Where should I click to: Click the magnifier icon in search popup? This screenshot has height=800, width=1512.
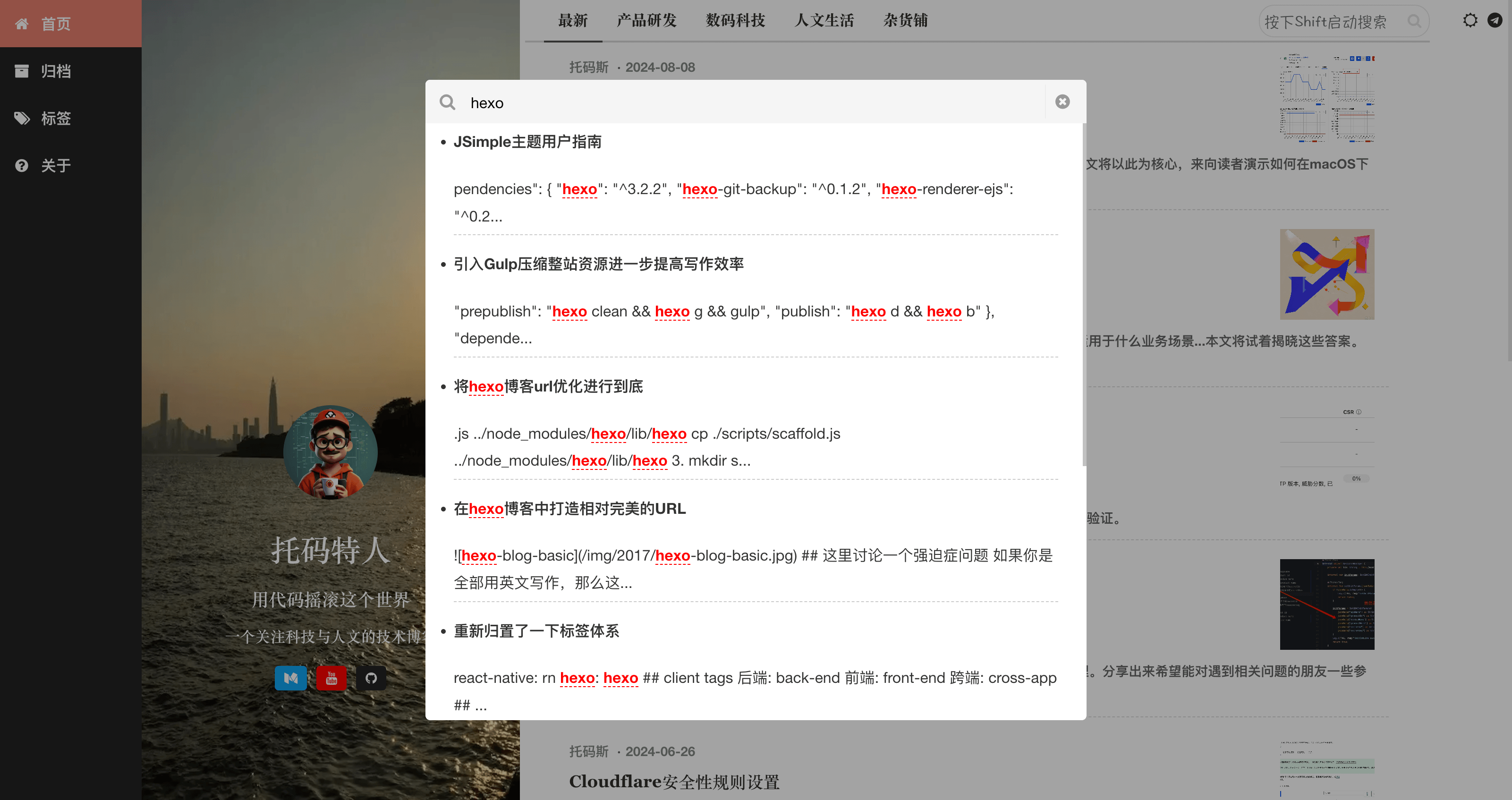447,102
